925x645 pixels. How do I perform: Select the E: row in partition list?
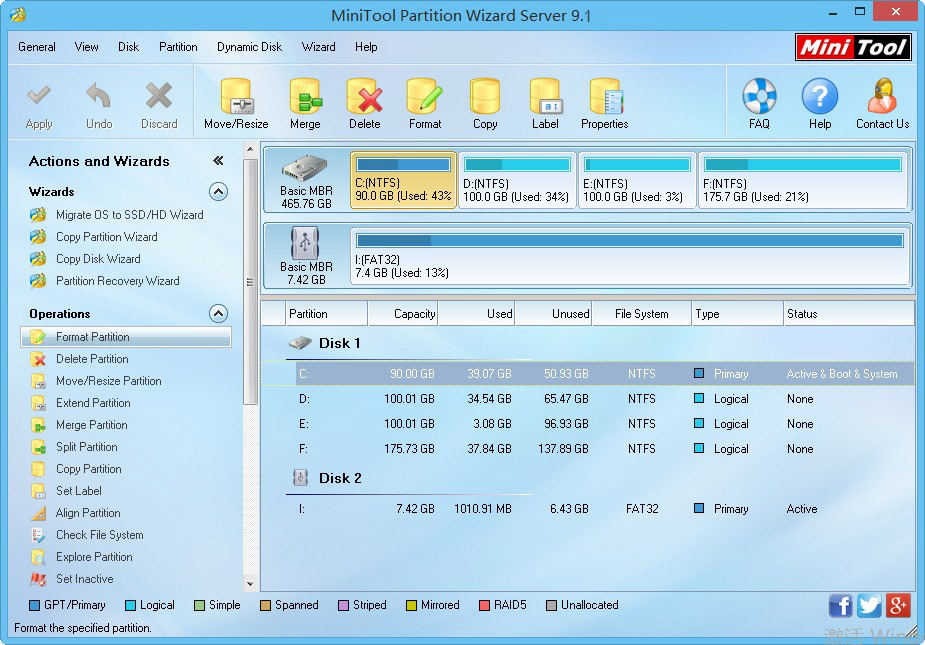[588, 424]
